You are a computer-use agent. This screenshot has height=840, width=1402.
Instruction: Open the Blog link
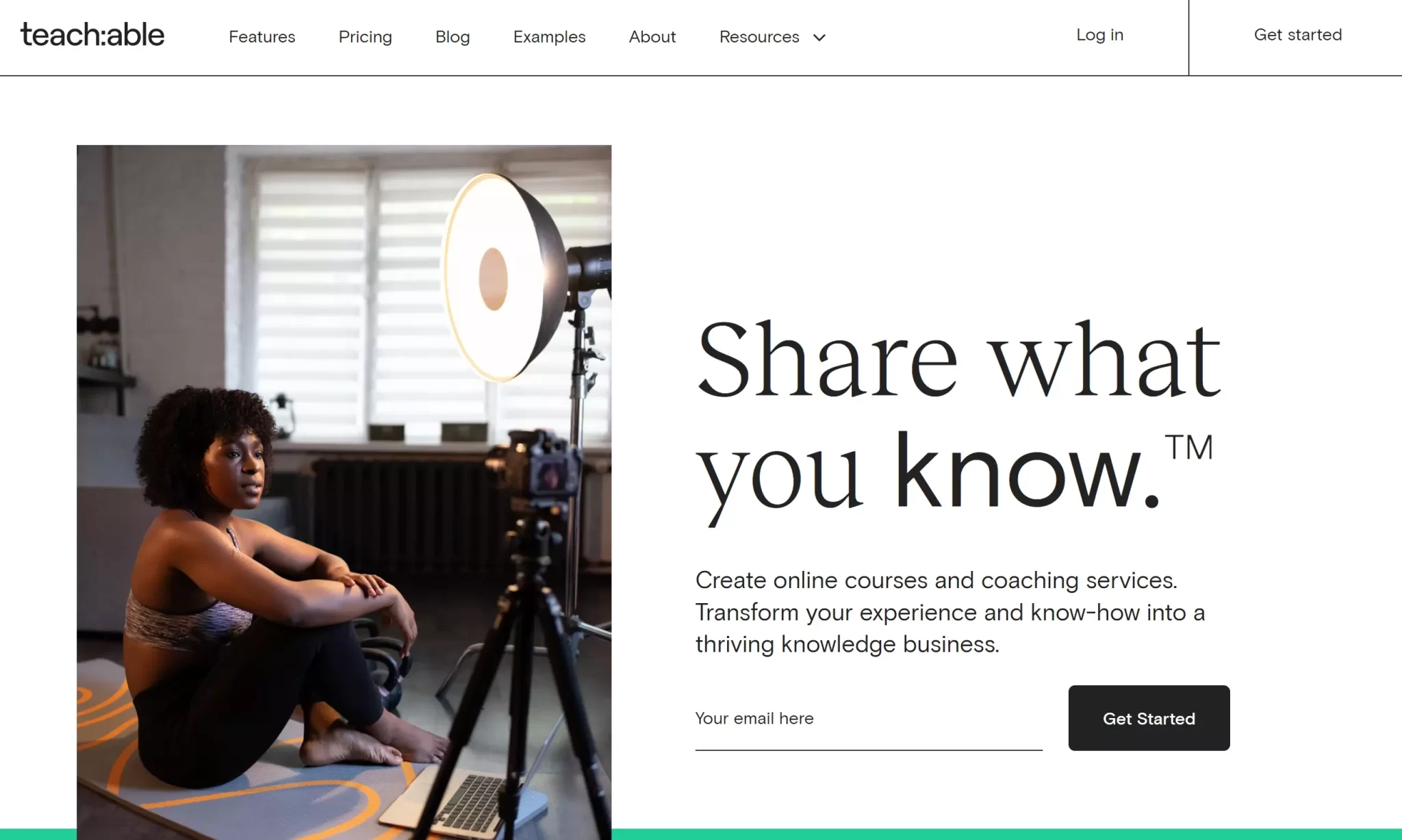(453, 37)
